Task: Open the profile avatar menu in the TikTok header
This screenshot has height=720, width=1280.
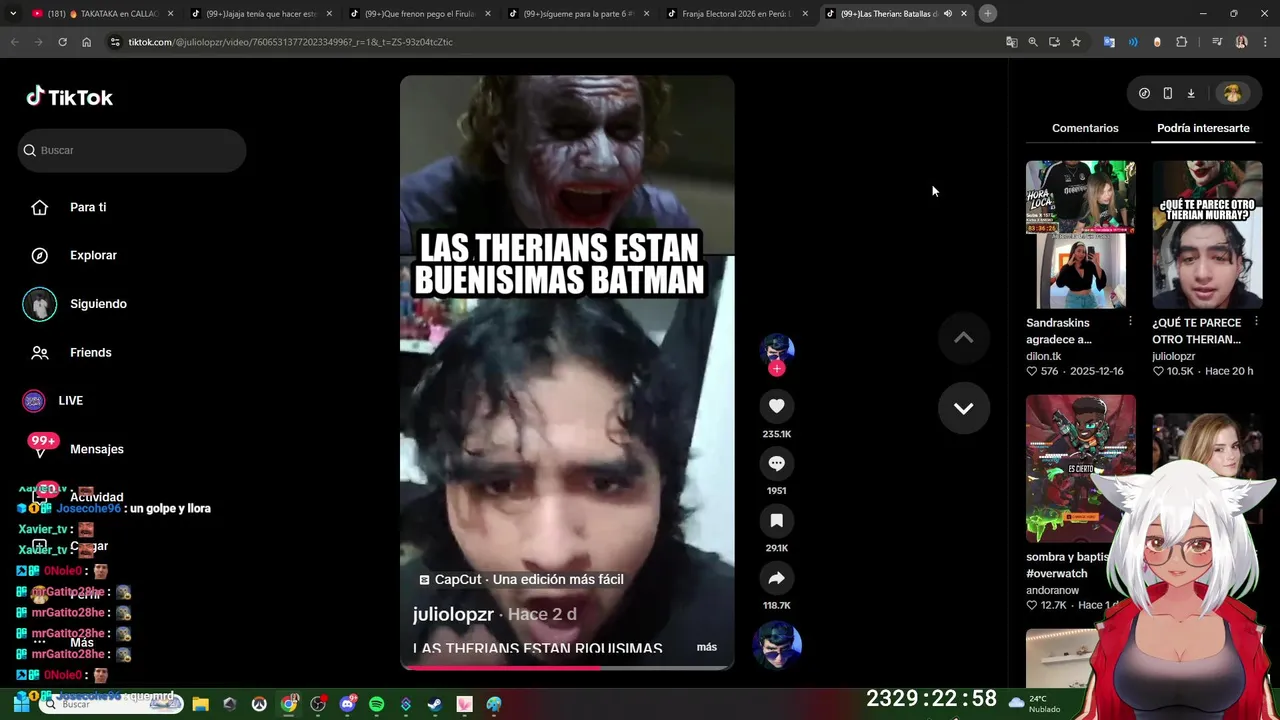Action: [1232, 93]
